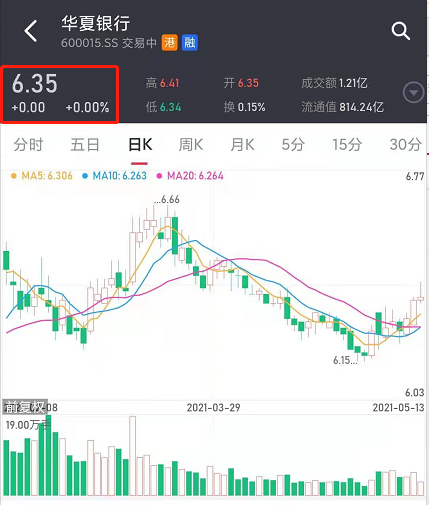Tap the code 600015.SS 交易中

[x=109, y=43]
